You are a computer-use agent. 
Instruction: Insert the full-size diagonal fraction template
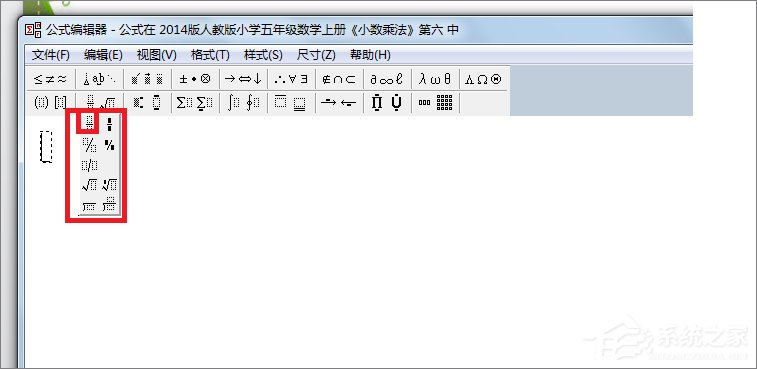click(89, 144)
